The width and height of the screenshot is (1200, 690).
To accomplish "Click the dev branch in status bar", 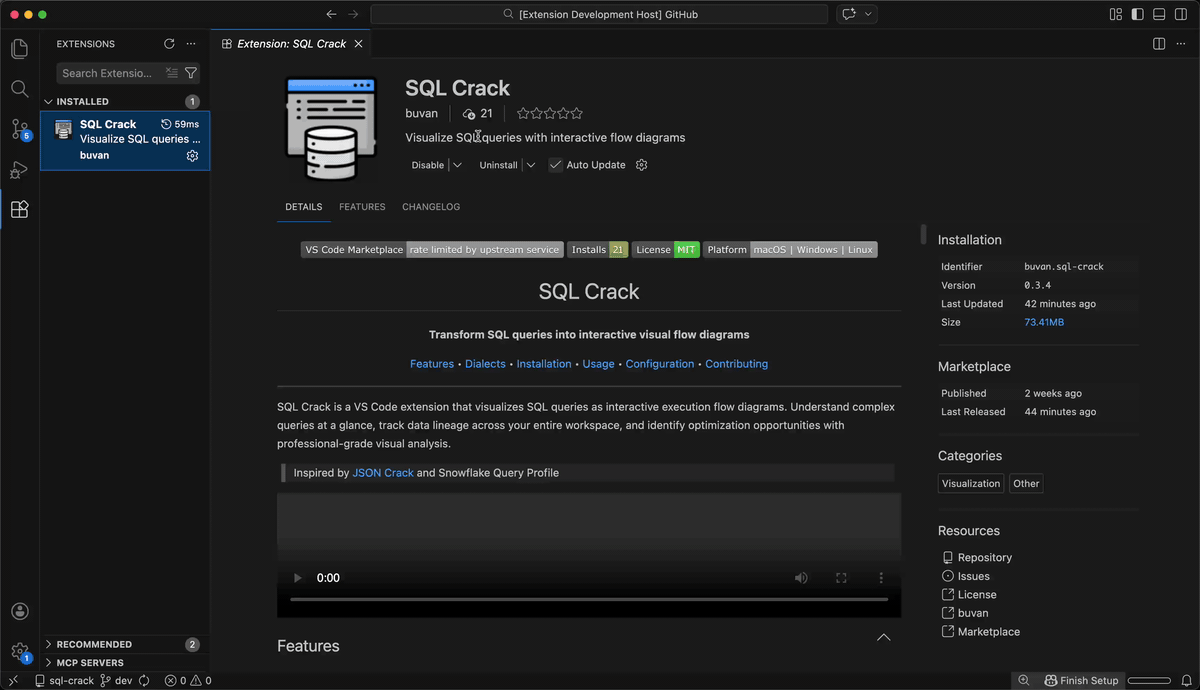I will tap(116, 680).
